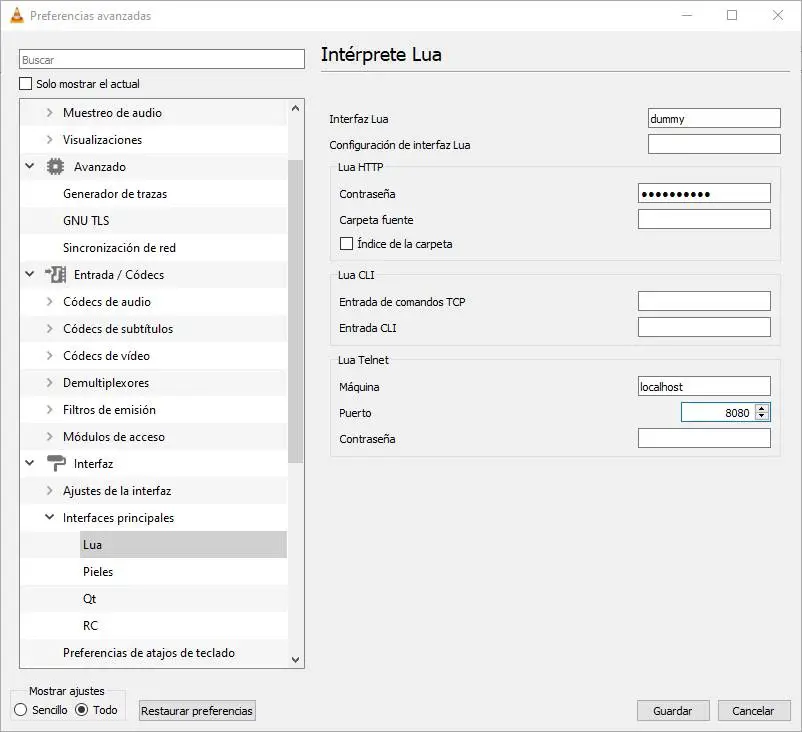Screen dimensions: 802x732
Task: Select the Todo radio button
Action: click(x=81, y=710)
